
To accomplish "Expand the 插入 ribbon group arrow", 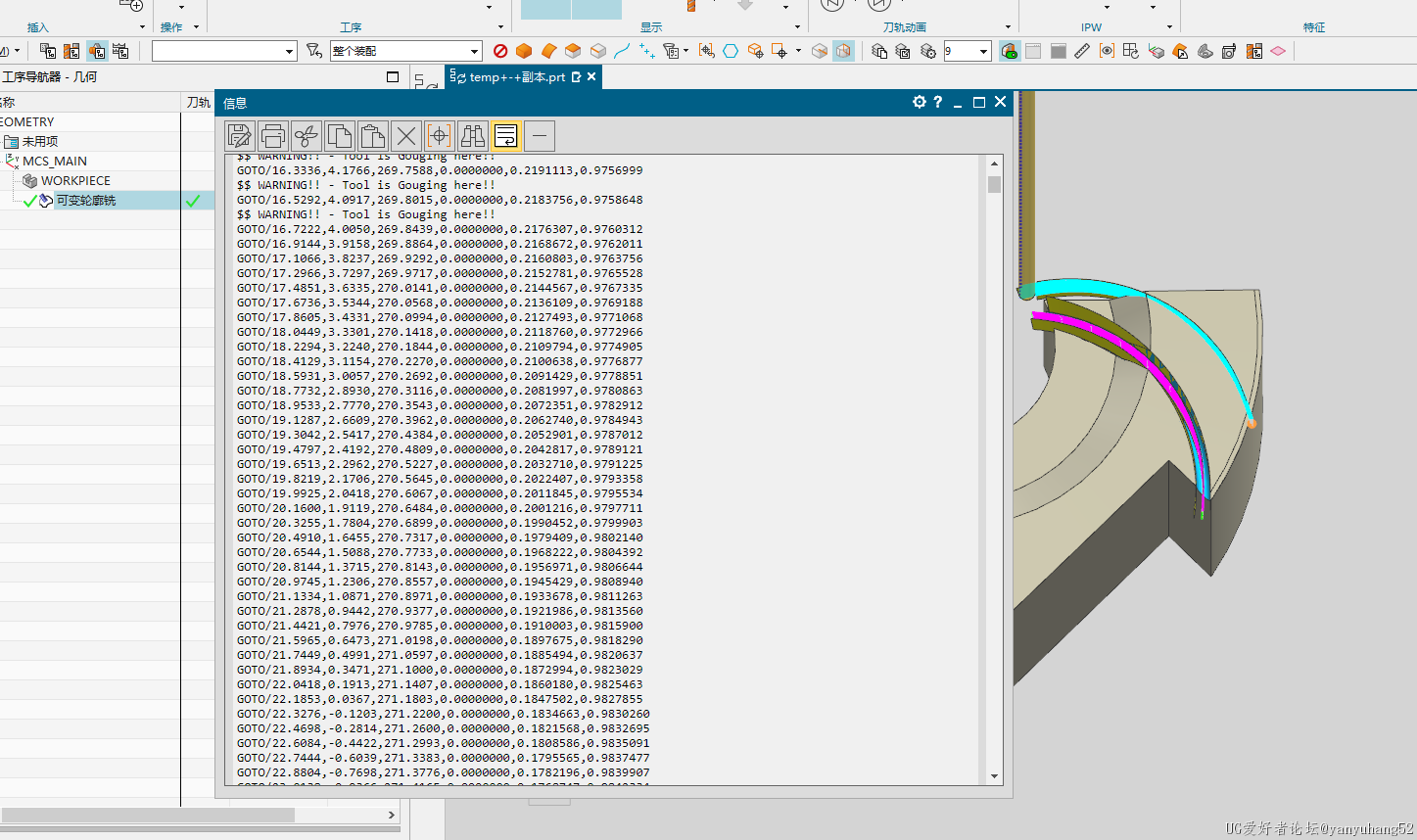I will pos(143,27).
